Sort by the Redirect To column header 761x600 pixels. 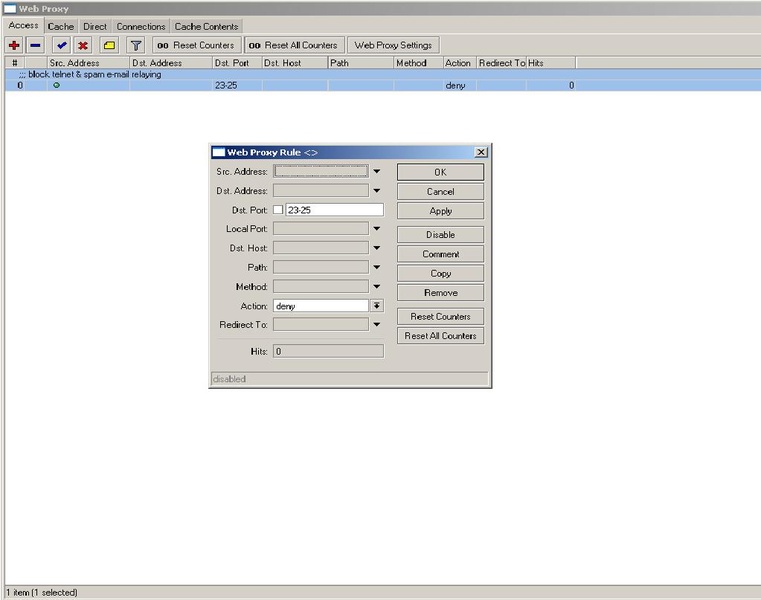pos(501,63)
